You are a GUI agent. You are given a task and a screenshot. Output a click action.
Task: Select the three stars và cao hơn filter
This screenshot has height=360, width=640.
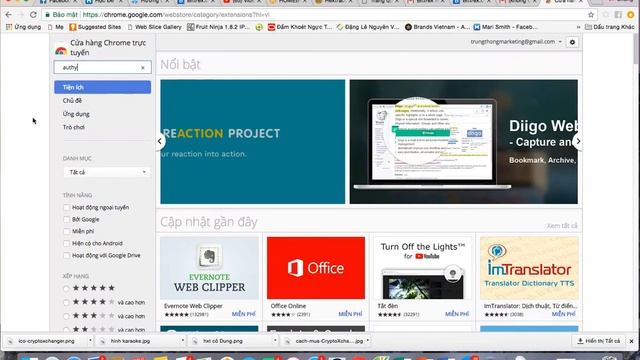click(x=66, y=316)
